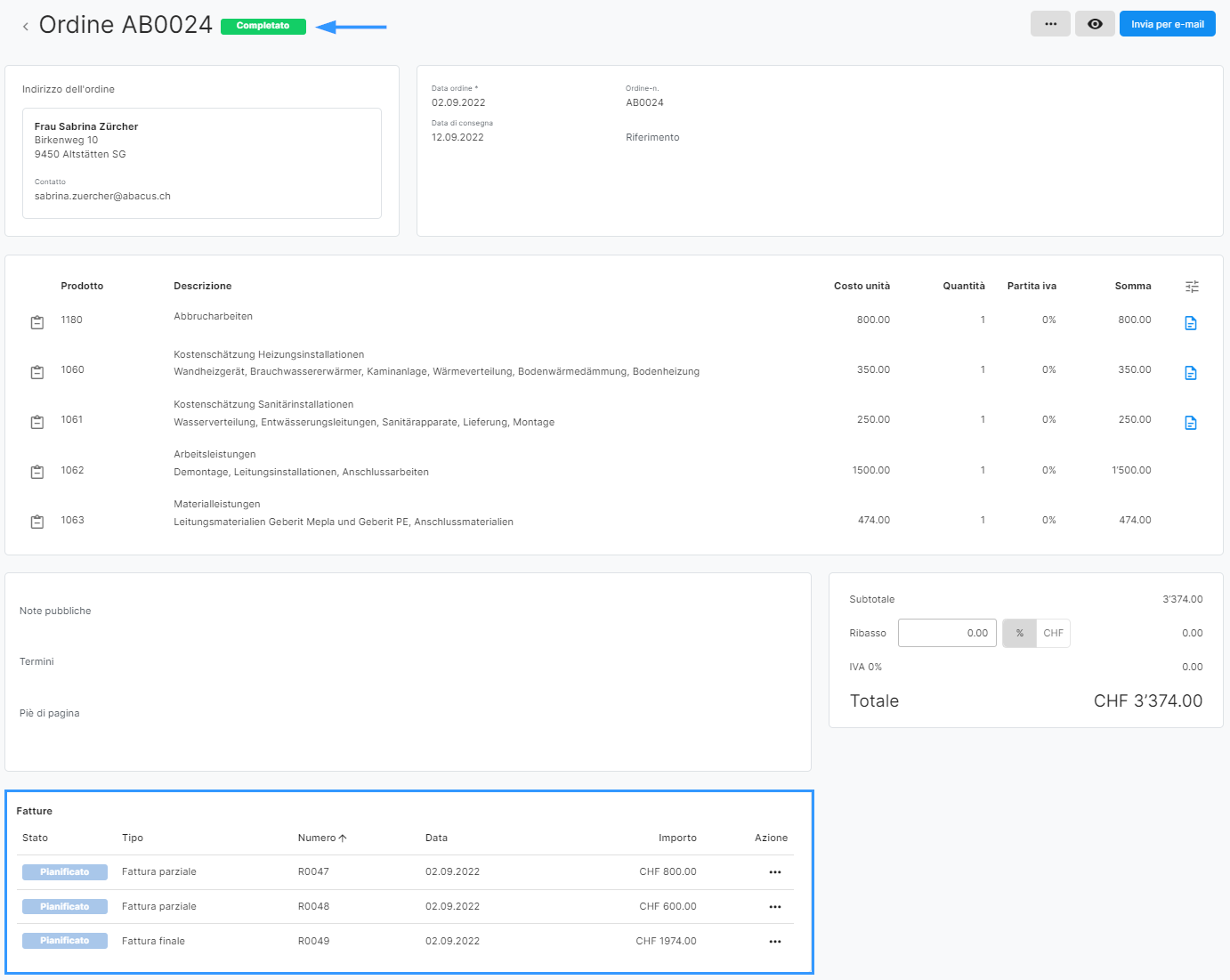Select percent mode for Ribasso discount
Image resolution: width=1230 pixels, height=980 pixels.
click(1019, 634)
